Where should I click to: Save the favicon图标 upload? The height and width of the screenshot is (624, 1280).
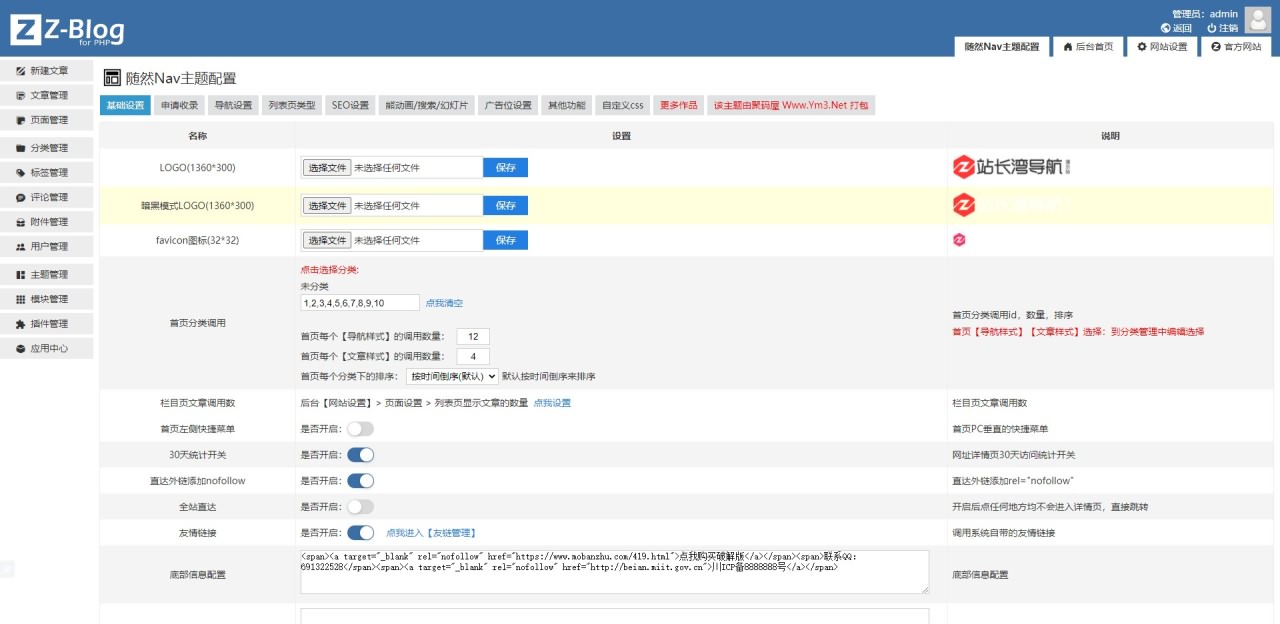505,240
